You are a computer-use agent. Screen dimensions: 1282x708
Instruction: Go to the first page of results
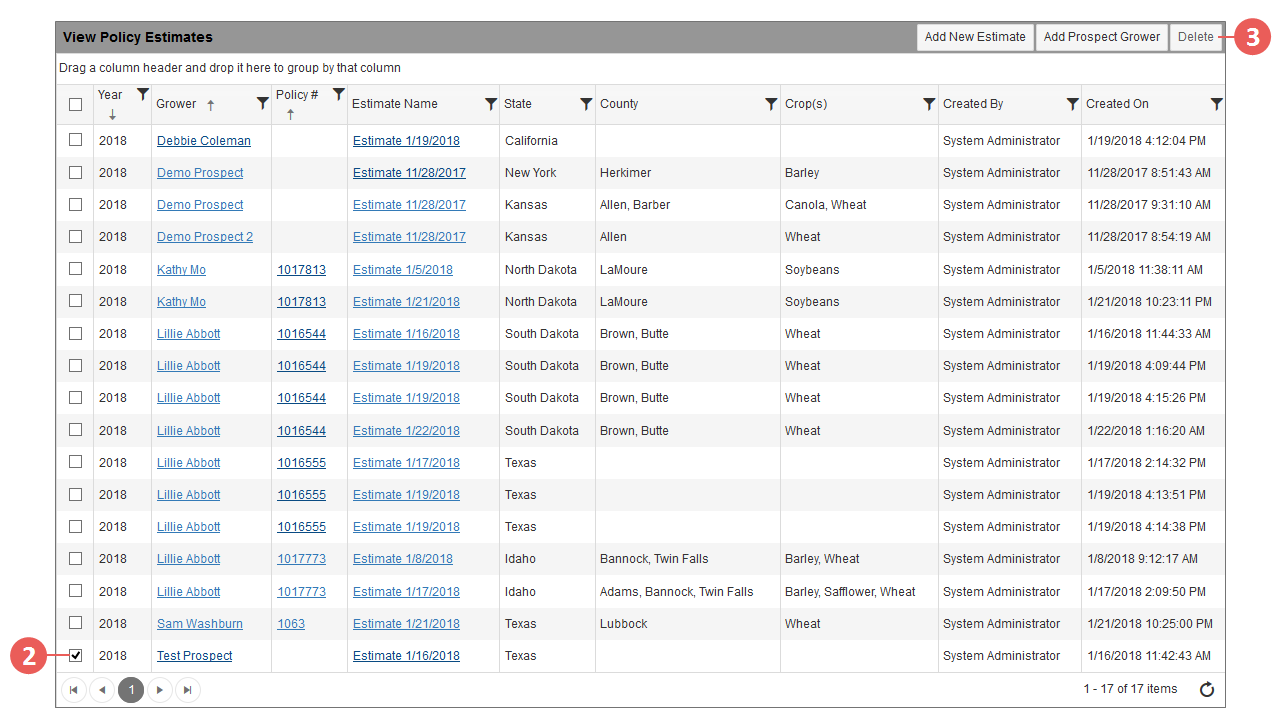tap(74, 689)
